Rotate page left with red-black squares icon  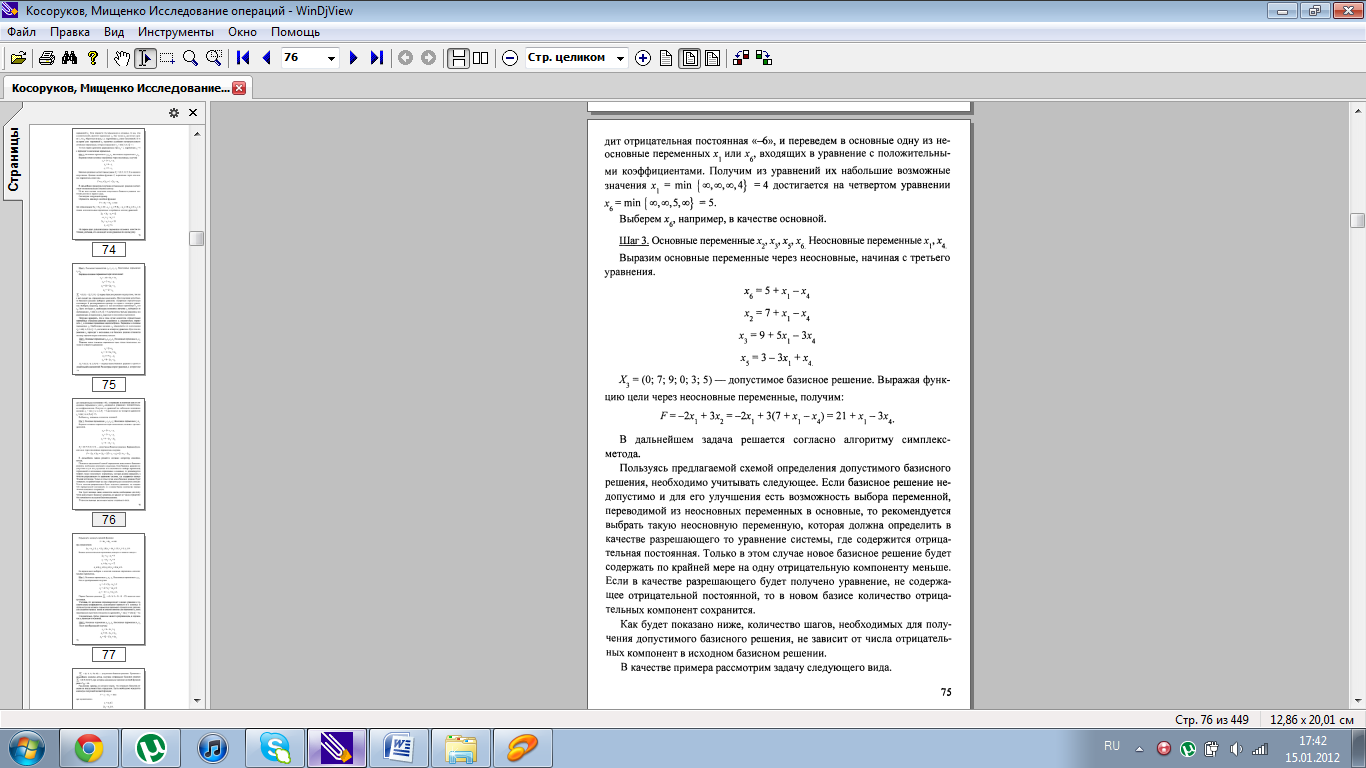click(741, 58)
